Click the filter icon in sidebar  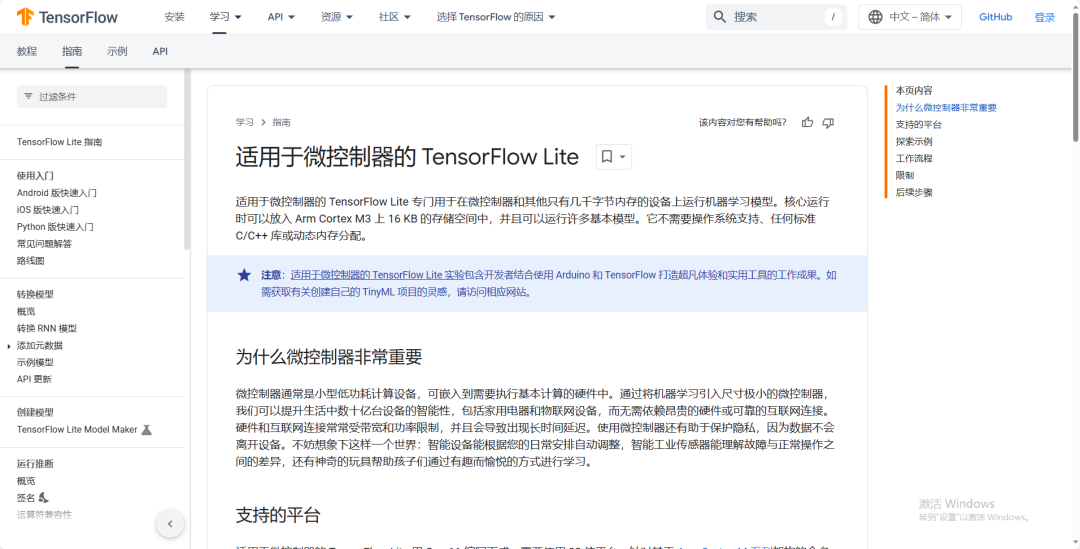28,96
